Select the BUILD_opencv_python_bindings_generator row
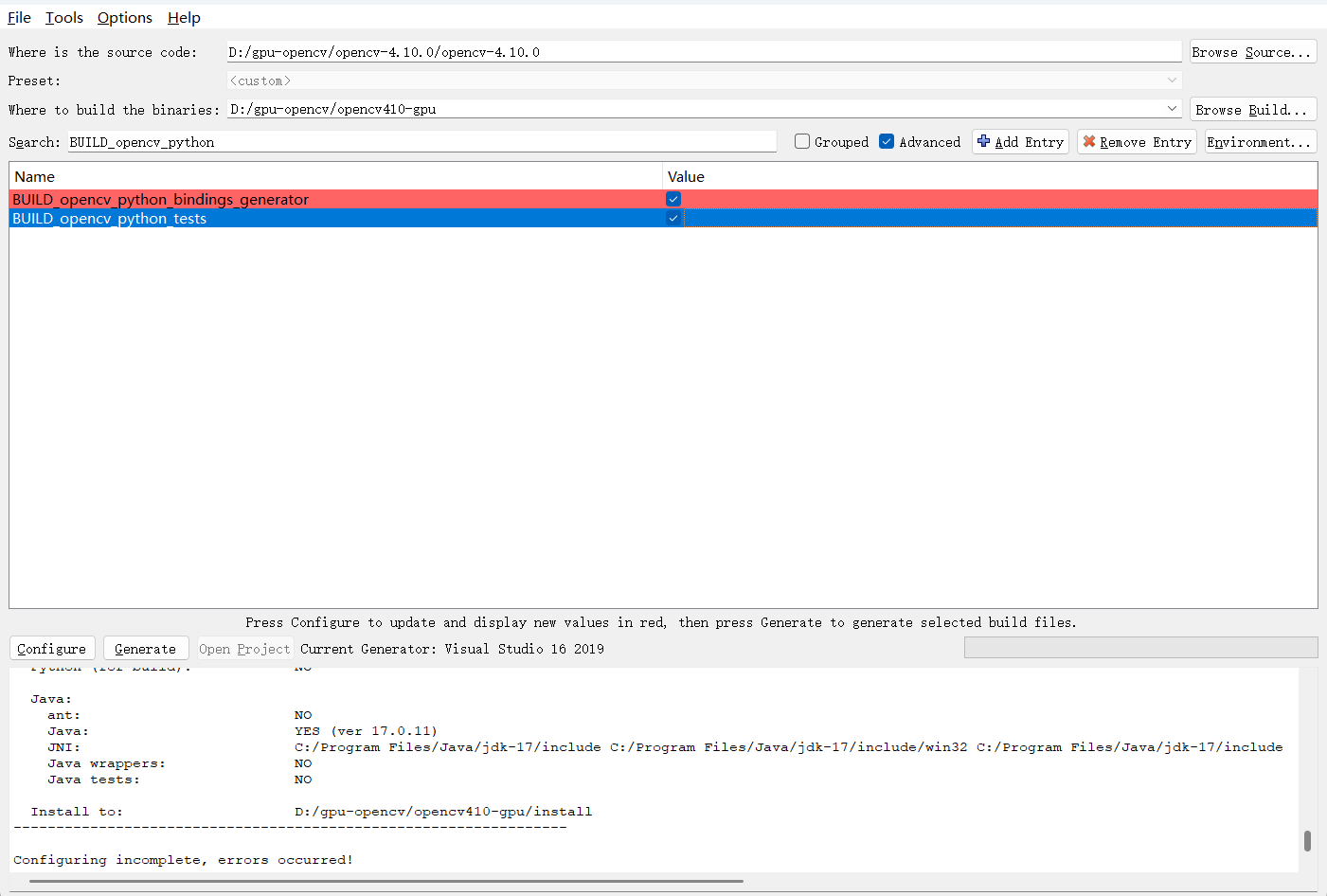 (284, 199)
